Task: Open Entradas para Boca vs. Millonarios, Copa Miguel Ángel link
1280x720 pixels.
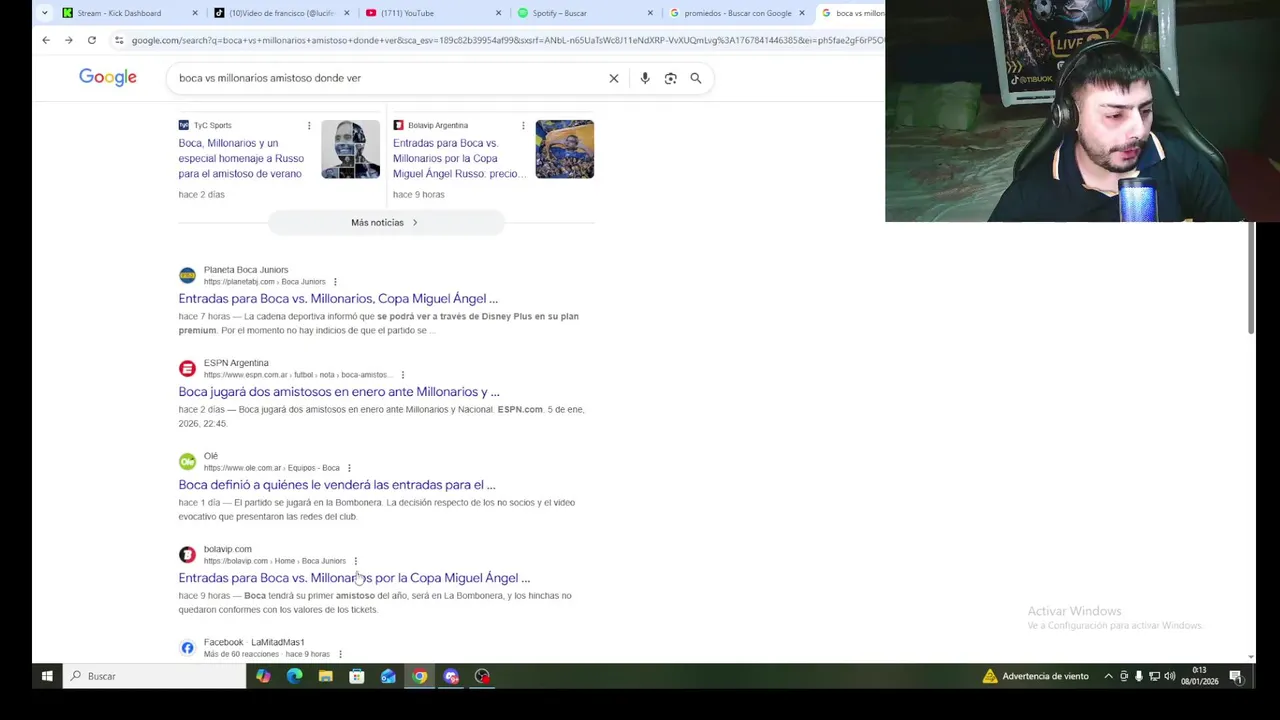Action: coord(338,298)
